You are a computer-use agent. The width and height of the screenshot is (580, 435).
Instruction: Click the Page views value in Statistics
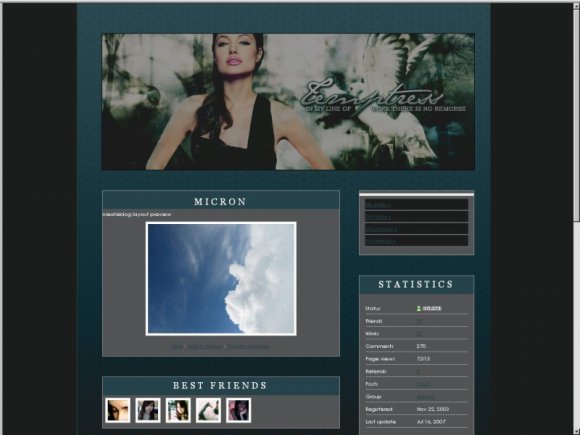pos(423,359)
